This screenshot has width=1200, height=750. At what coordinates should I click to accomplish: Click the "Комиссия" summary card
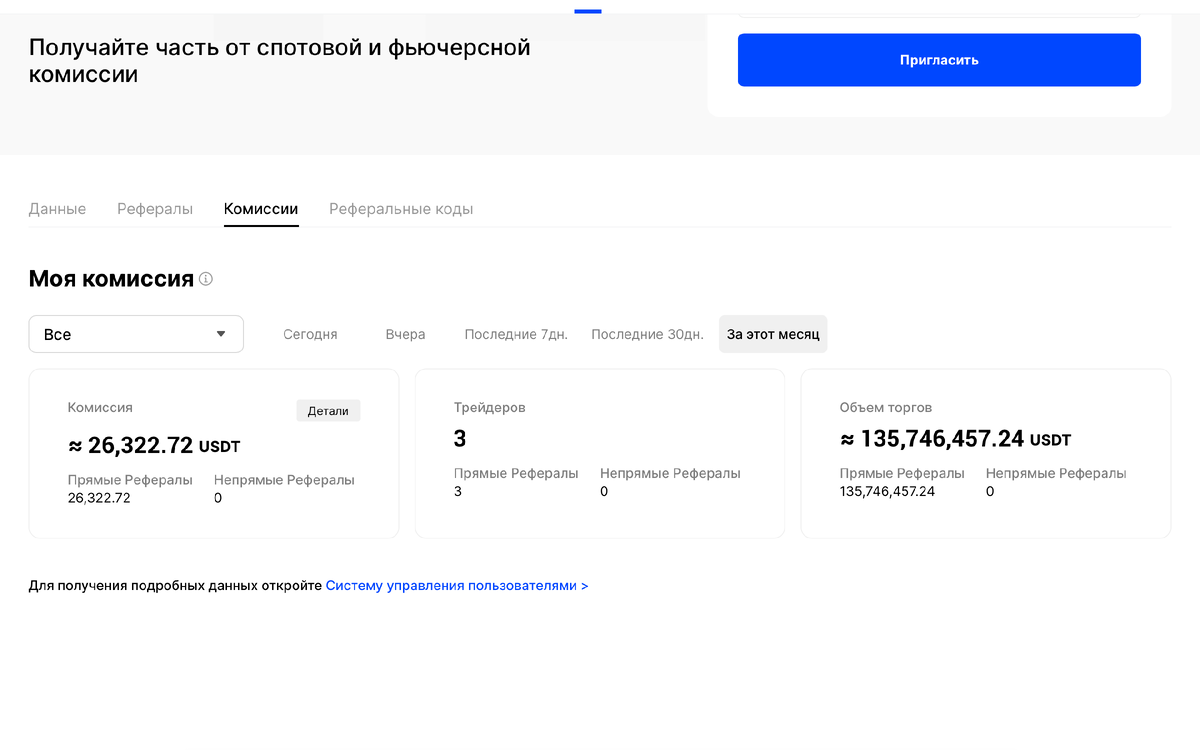click(x=213, y=452)
